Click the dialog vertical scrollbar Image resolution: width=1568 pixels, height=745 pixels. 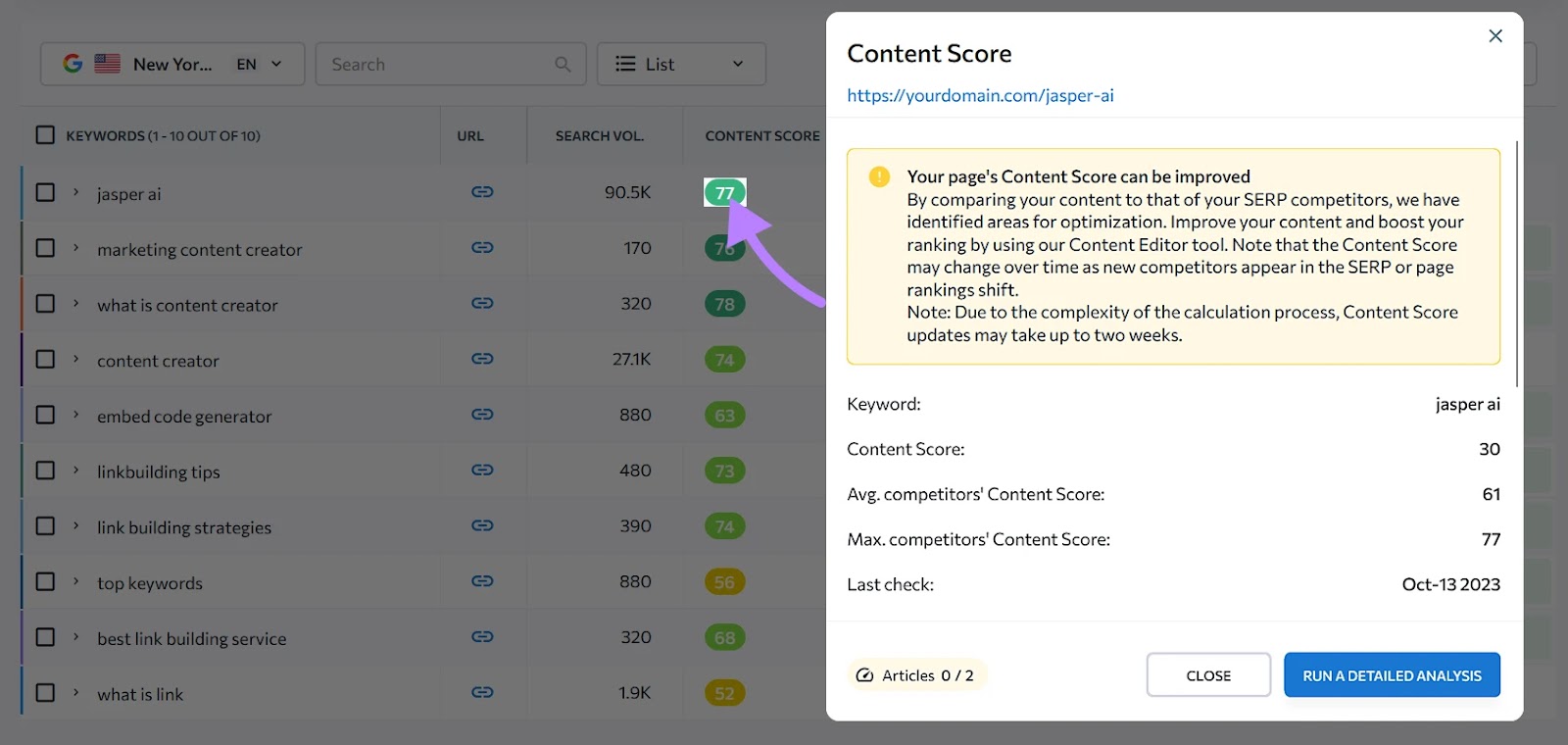1517,263
